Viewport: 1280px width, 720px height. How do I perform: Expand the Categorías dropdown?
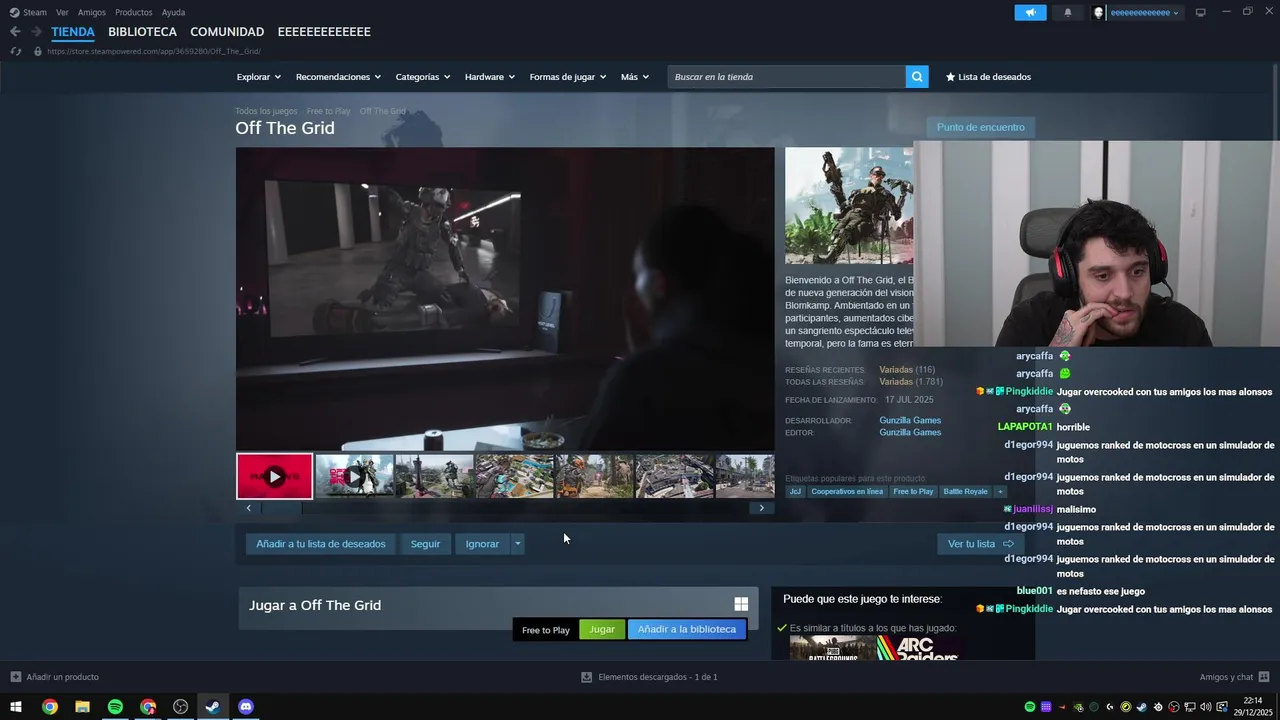[423, 77]
